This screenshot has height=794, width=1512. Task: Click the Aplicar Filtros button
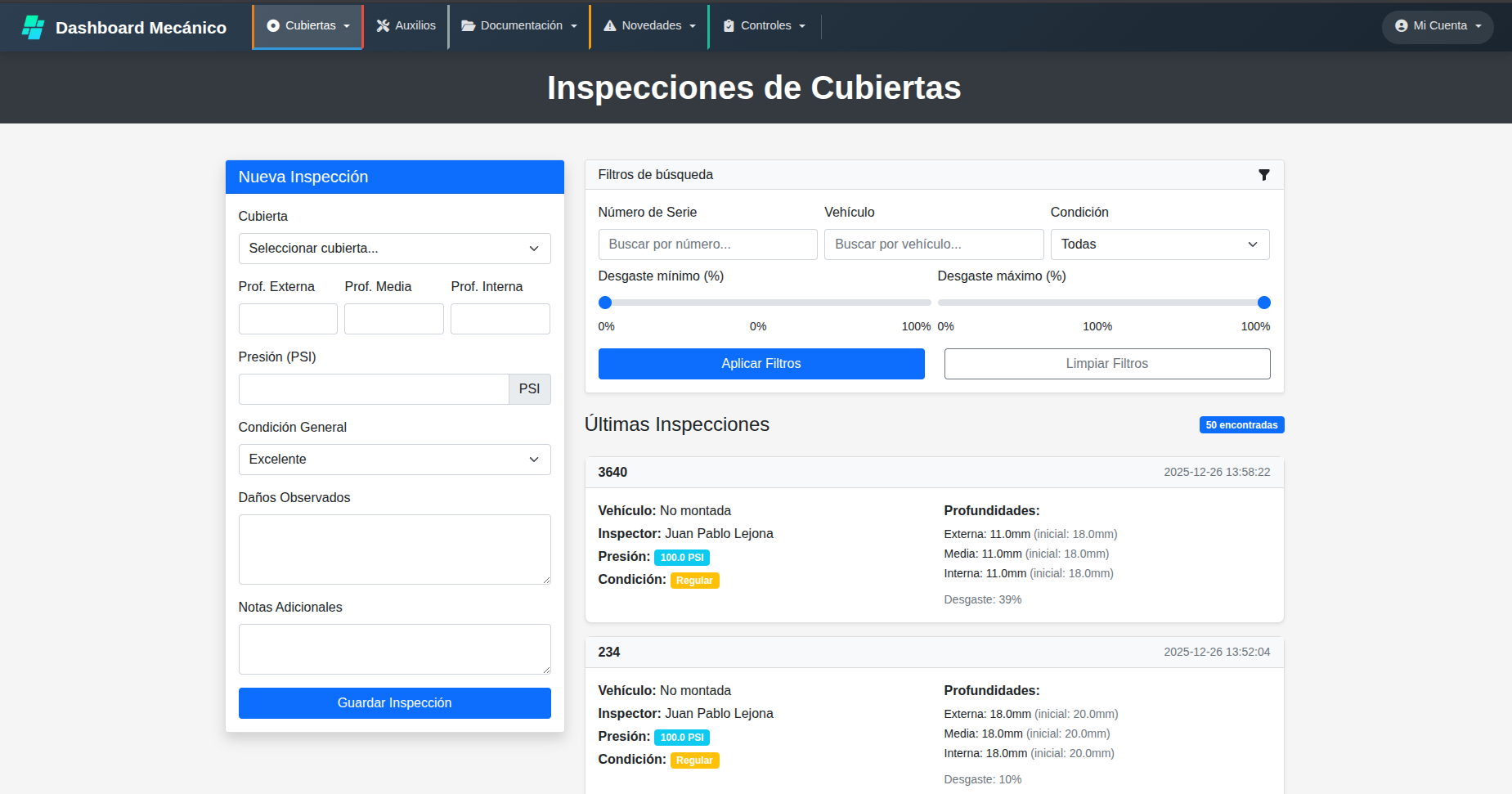pyautogui.click(x=760, y=363)
